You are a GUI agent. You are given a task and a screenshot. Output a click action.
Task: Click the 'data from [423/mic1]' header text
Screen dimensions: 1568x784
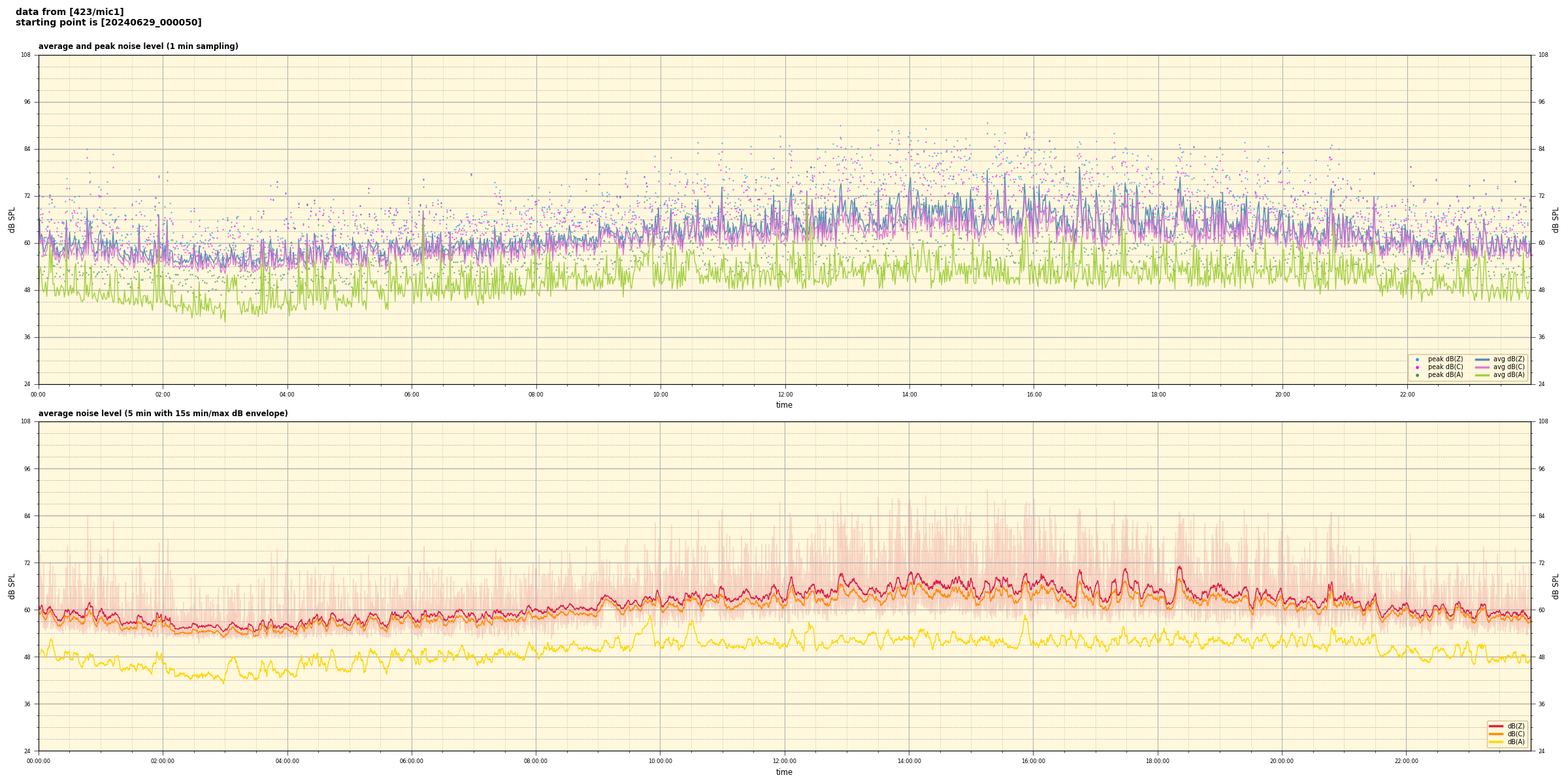click(69, 12)
